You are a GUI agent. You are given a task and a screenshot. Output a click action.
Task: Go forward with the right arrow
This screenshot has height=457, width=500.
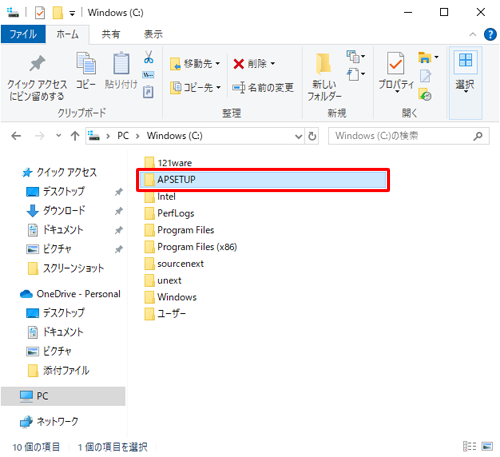coord(40,136)
